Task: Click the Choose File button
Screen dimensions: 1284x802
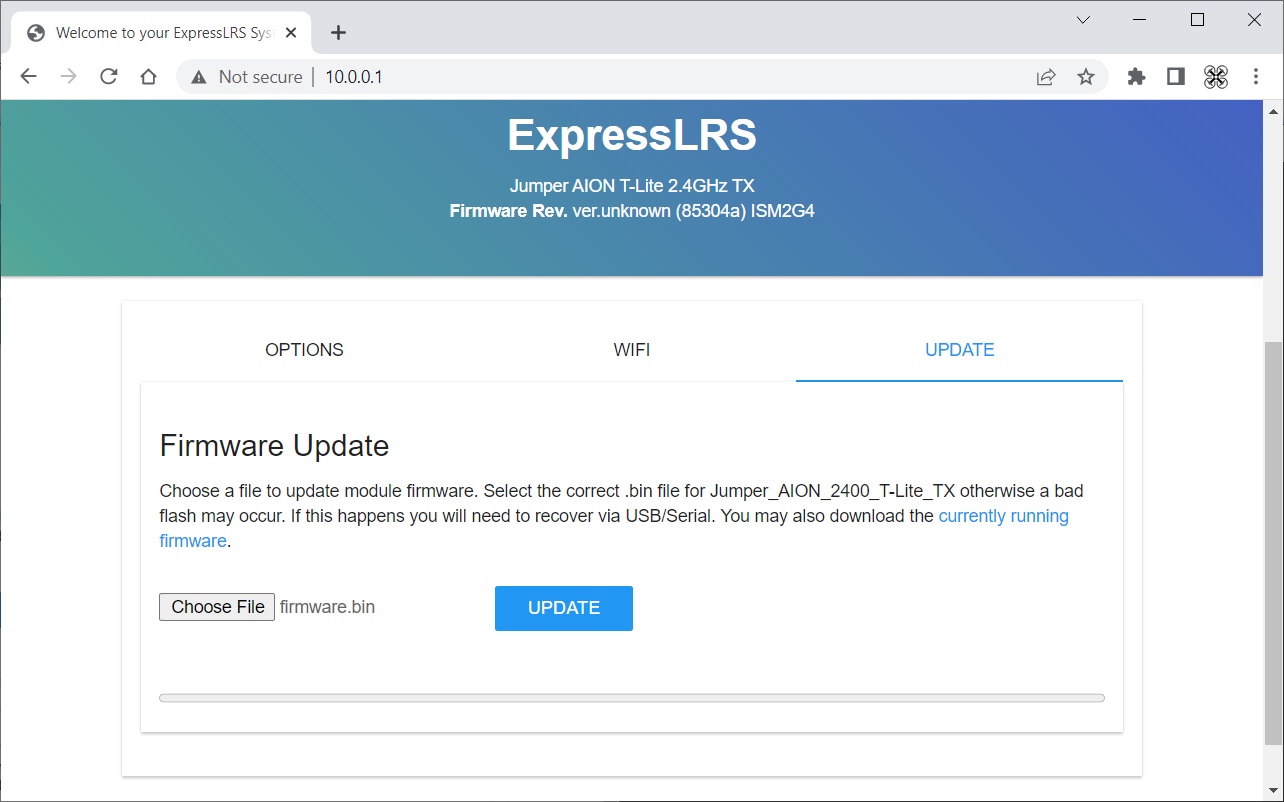Action: click(x=217, y=607)
